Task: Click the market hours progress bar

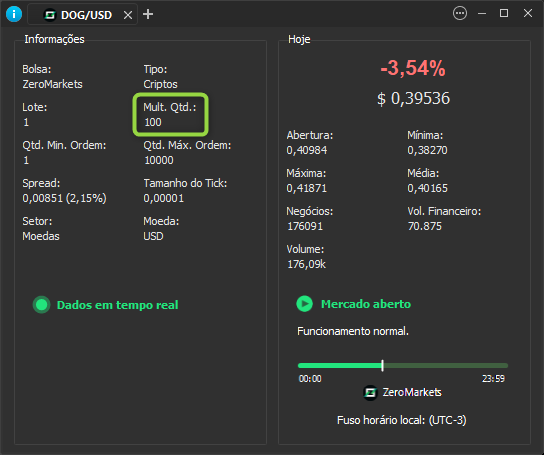Action: pos(403,365)
